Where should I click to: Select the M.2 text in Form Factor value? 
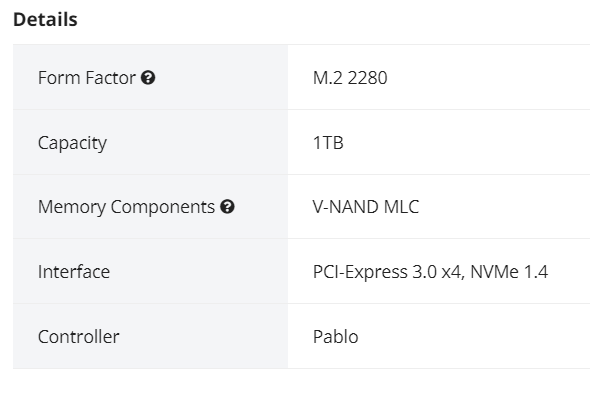pos(328,78)
